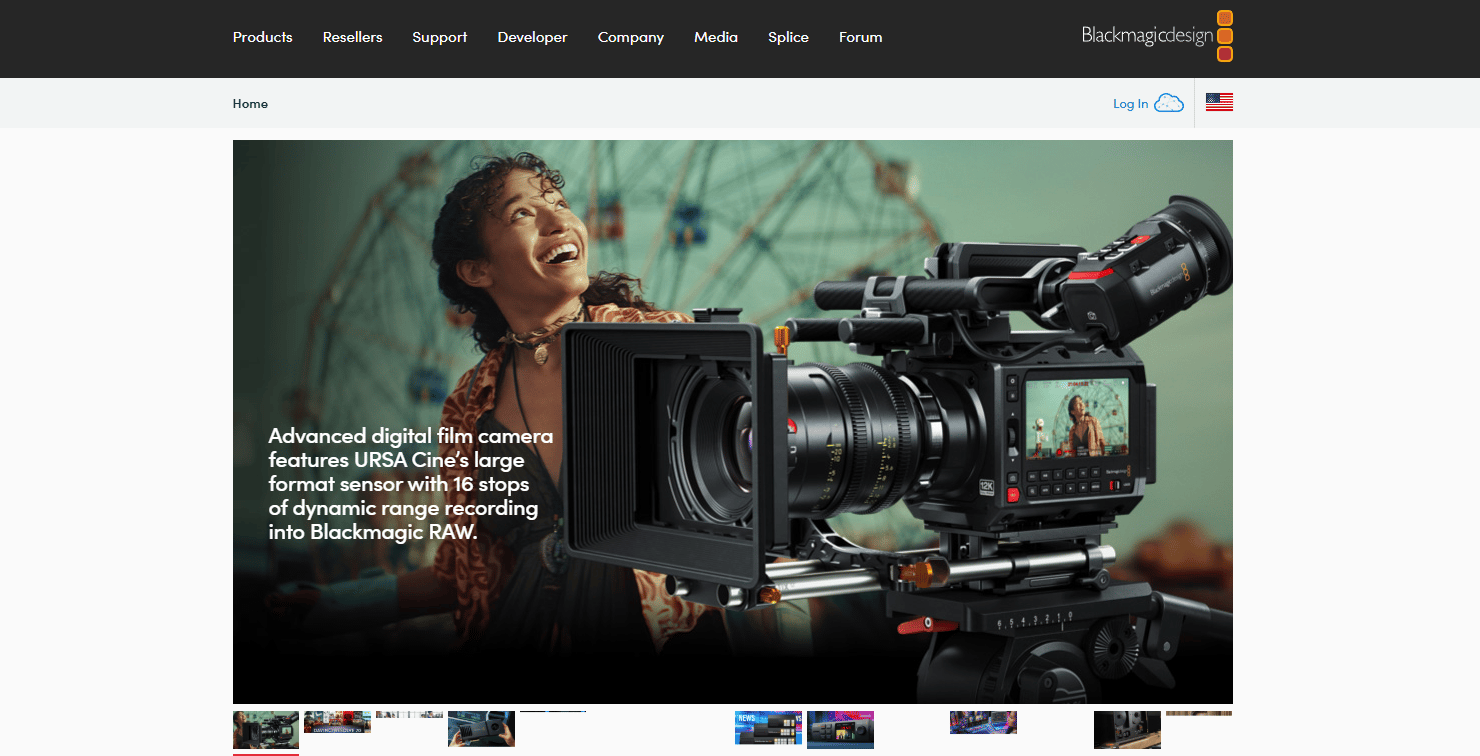
Task: Select the audio mixing console thumbnail
Action: [983, 722]
